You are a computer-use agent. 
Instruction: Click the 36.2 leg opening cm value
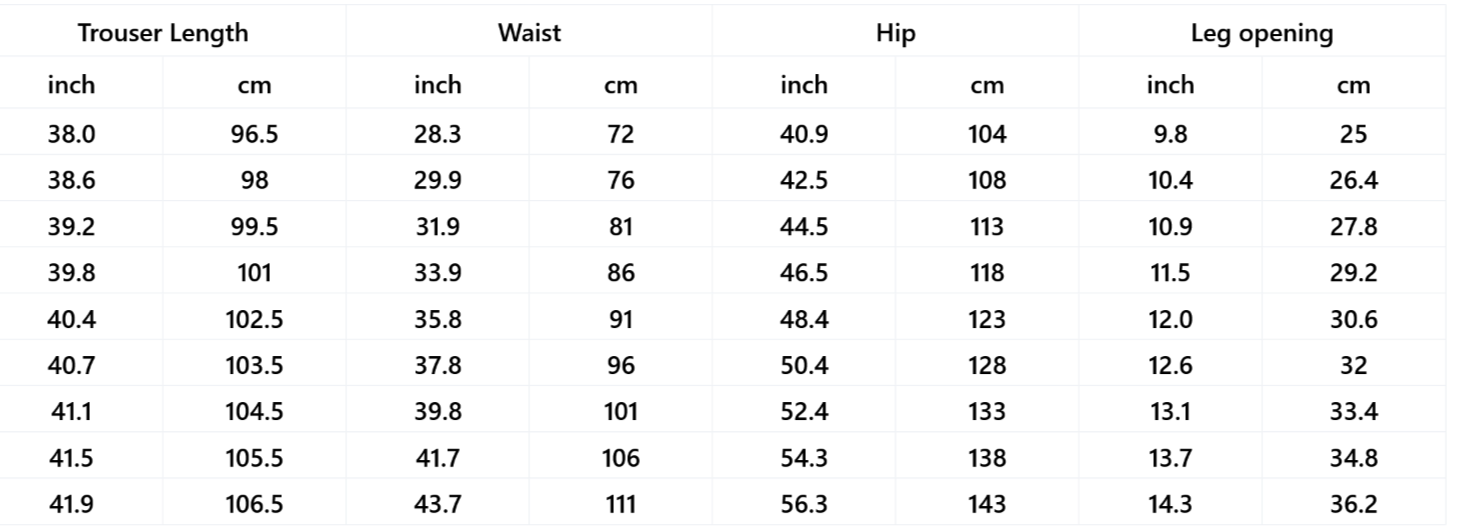[1353, 505]
